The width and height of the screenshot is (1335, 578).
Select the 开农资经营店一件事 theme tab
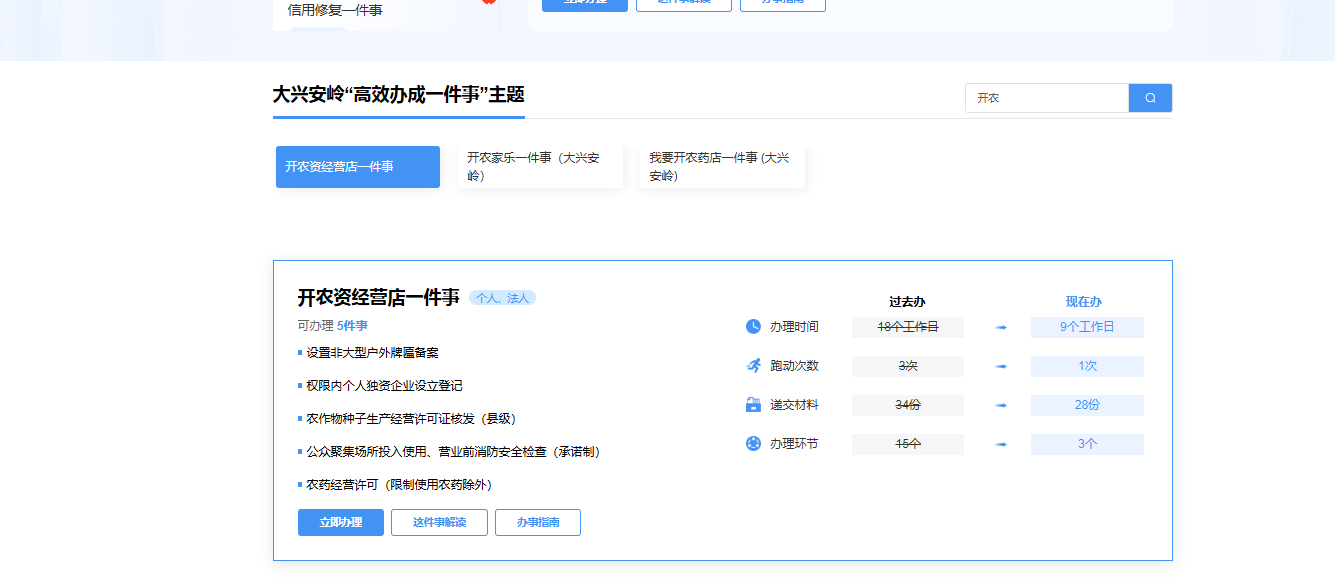(x=357, y=167)
